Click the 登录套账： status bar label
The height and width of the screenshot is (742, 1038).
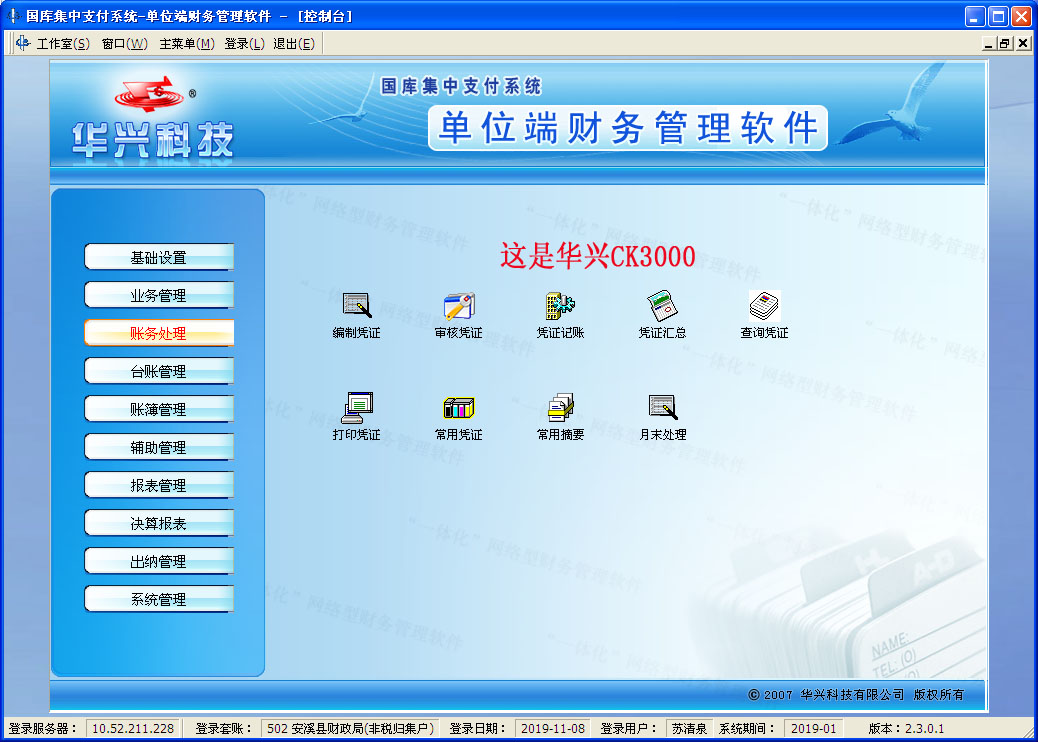point(224,728)
